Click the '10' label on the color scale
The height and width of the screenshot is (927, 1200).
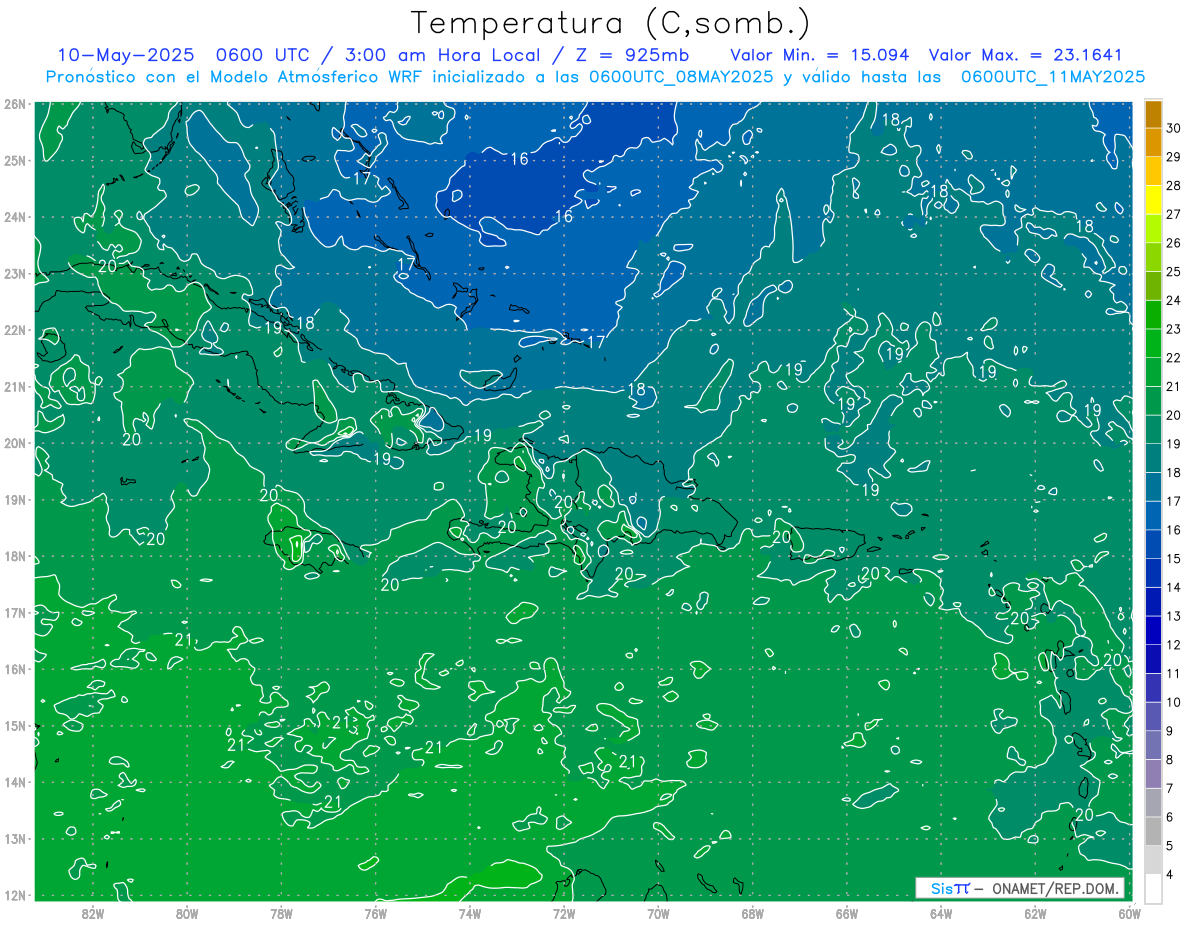[x=1174, y=702]
